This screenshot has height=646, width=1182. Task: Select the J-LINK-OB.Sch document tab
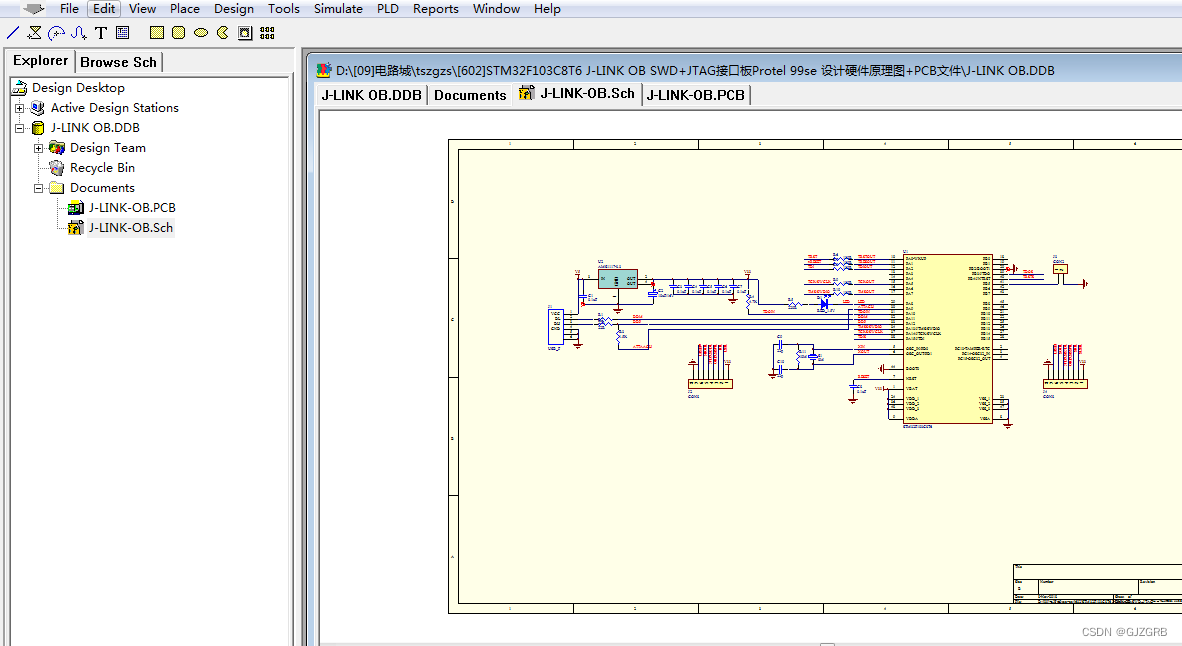tap(577, 93)
